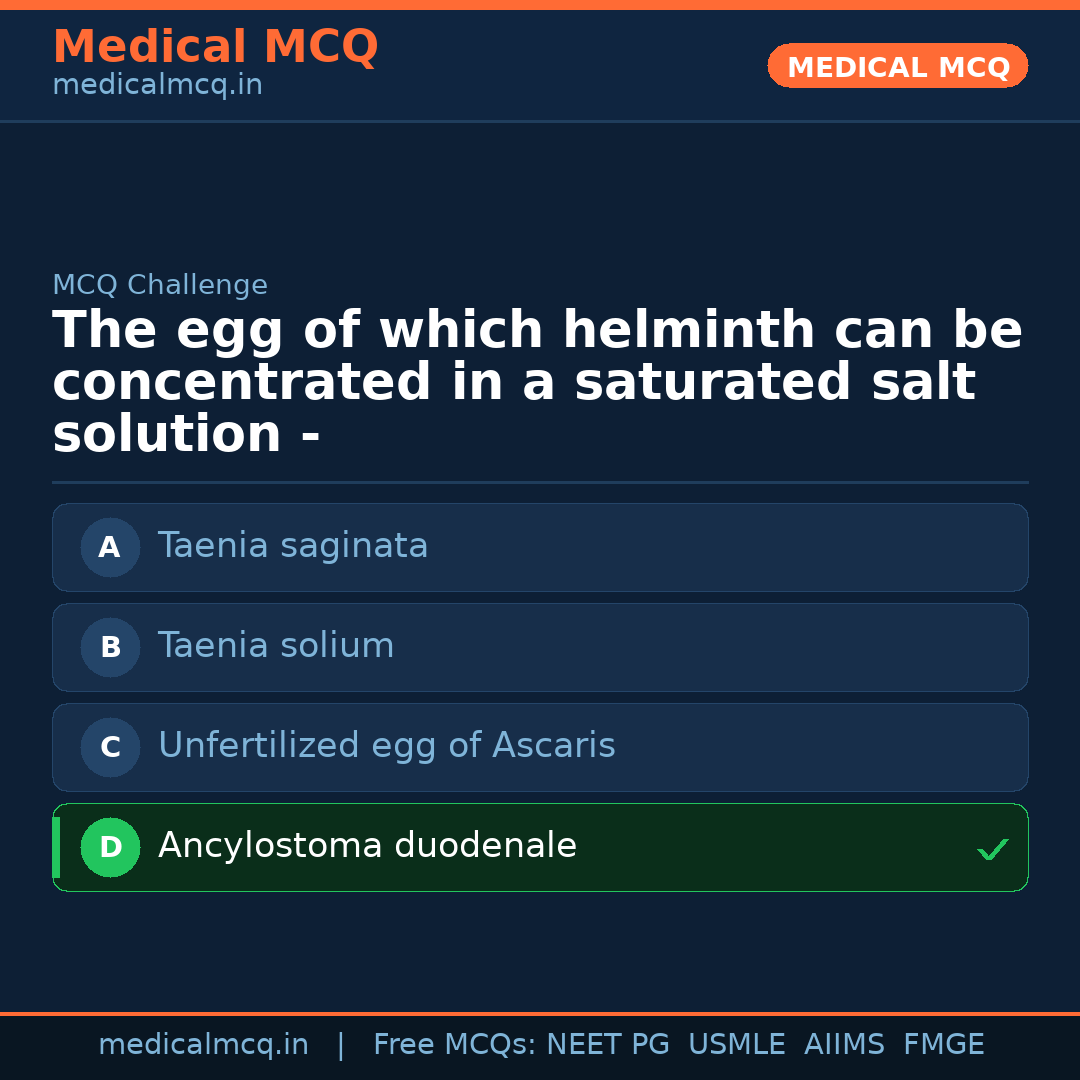Open the medicalmcq.in link in the footer

(203, 1045)
